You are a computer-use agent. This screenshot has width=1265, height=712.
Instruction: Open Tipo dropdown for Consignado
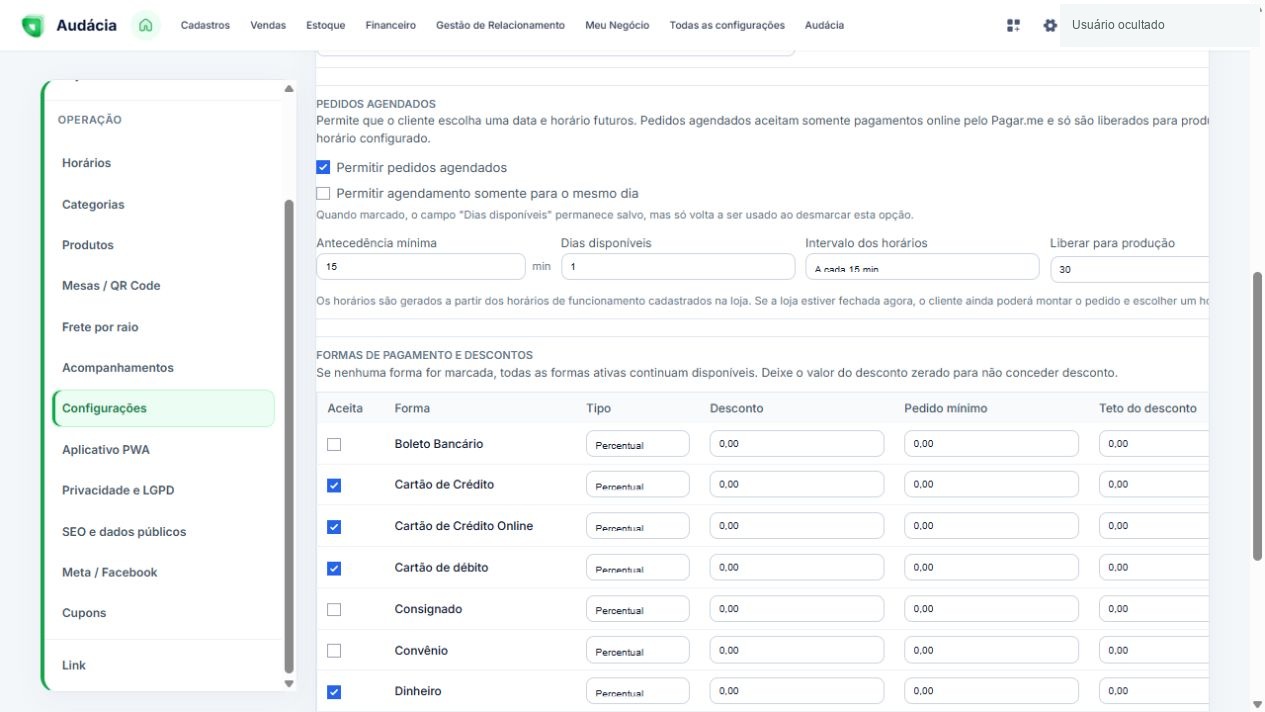(638, 609)
